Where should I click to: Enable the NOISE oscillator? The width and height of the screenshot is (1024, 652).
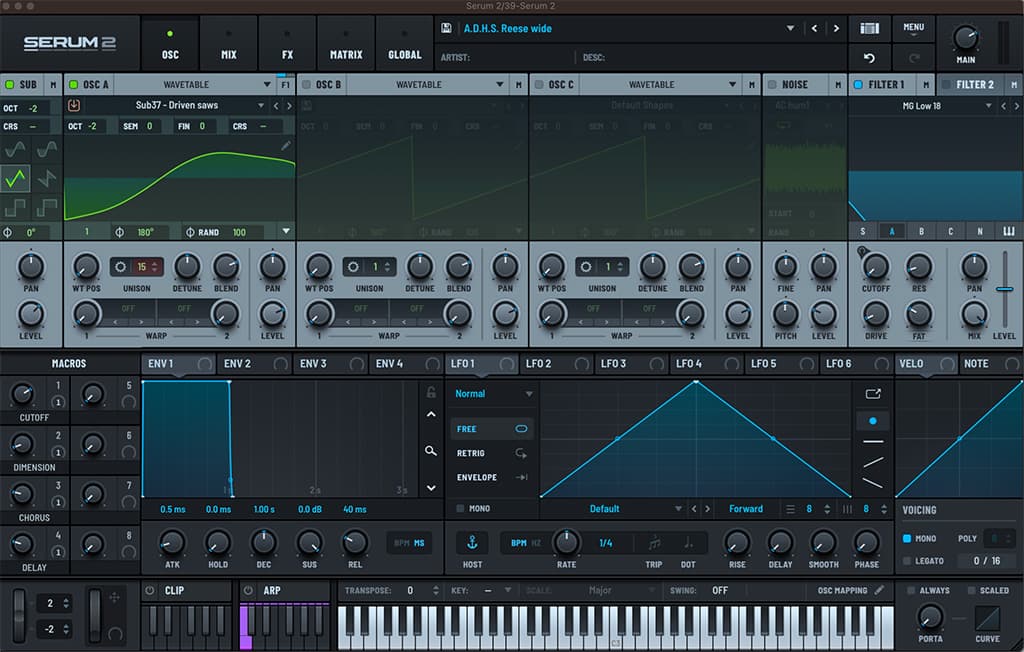[772, 85]
